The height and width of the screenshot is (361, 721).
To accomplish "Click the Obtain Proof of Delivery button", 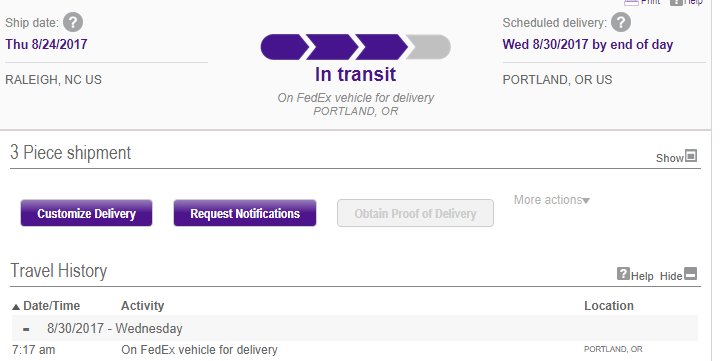I will tap(415, 213).
